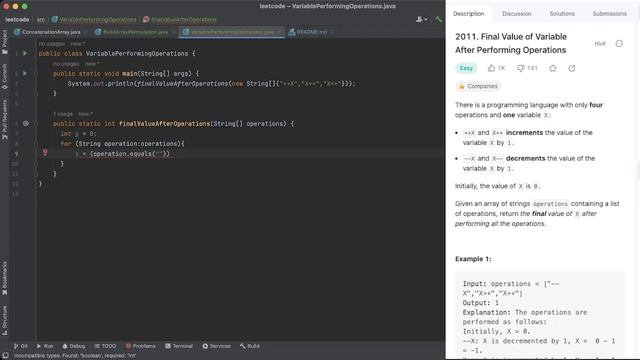Image resolution: width=640 pixels, height=360 pixels.
Task: Open the more options icon beside Hint
Action: (x=619, y=43)
